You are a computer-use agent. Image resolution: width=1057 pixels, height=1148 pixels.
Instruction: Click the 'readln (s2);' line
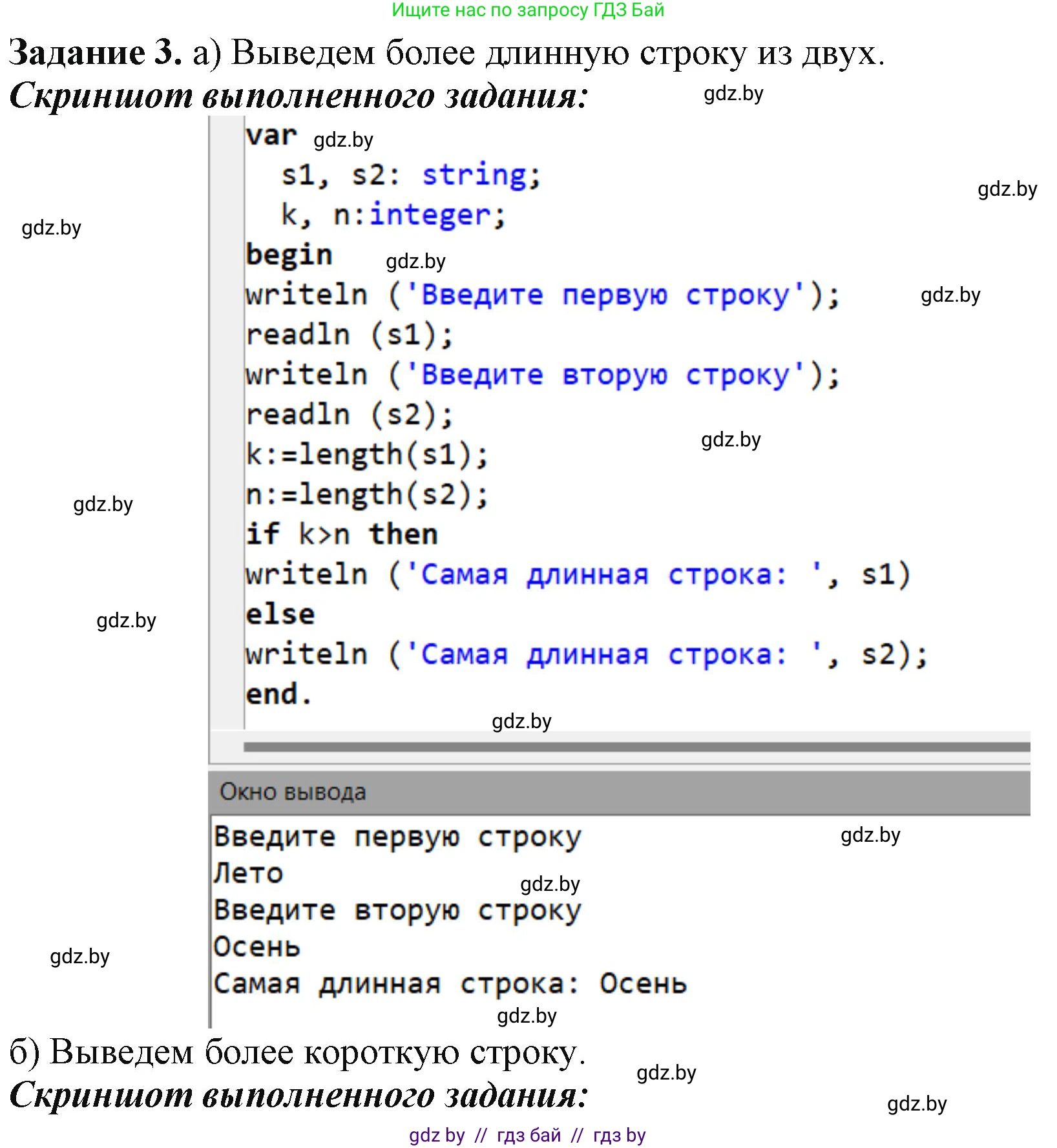pos(350,415)
